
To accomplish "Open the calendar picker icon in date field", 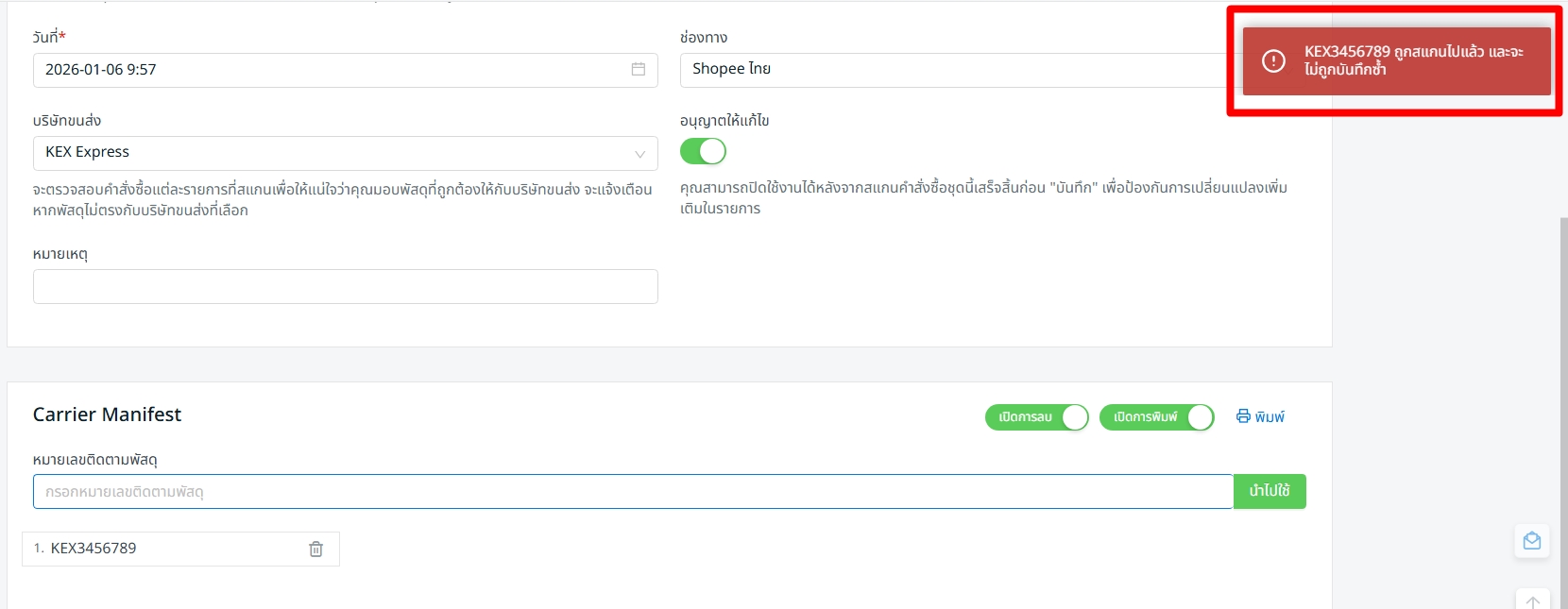I will [638, 70].
